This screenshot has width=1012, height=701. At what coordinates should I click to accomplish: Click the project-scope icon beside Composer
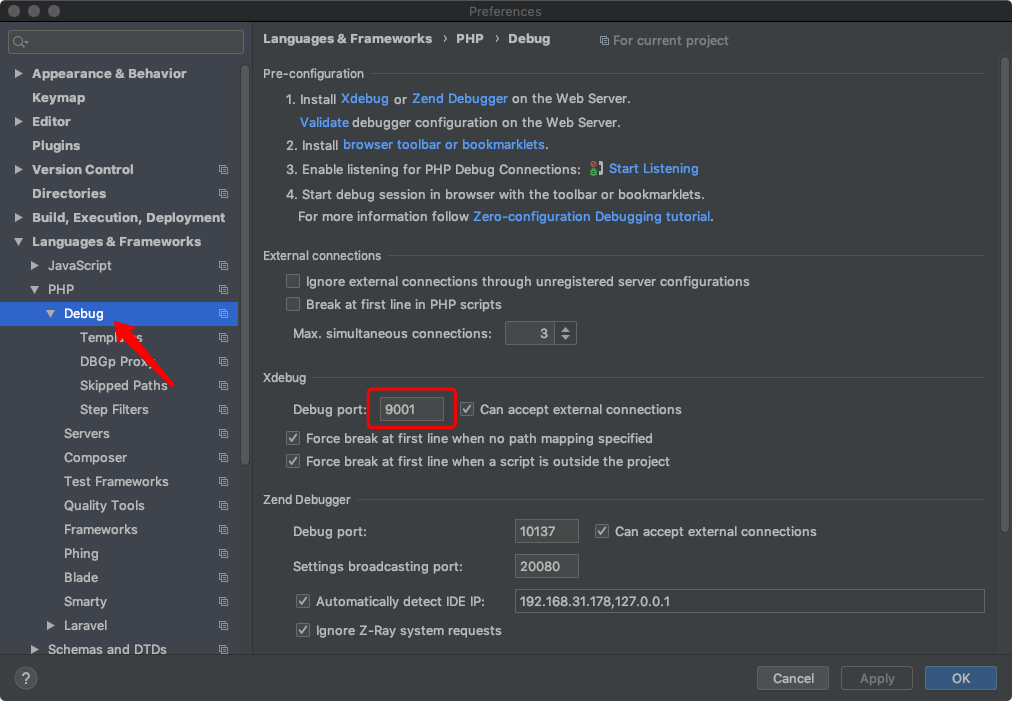(222, 457)
